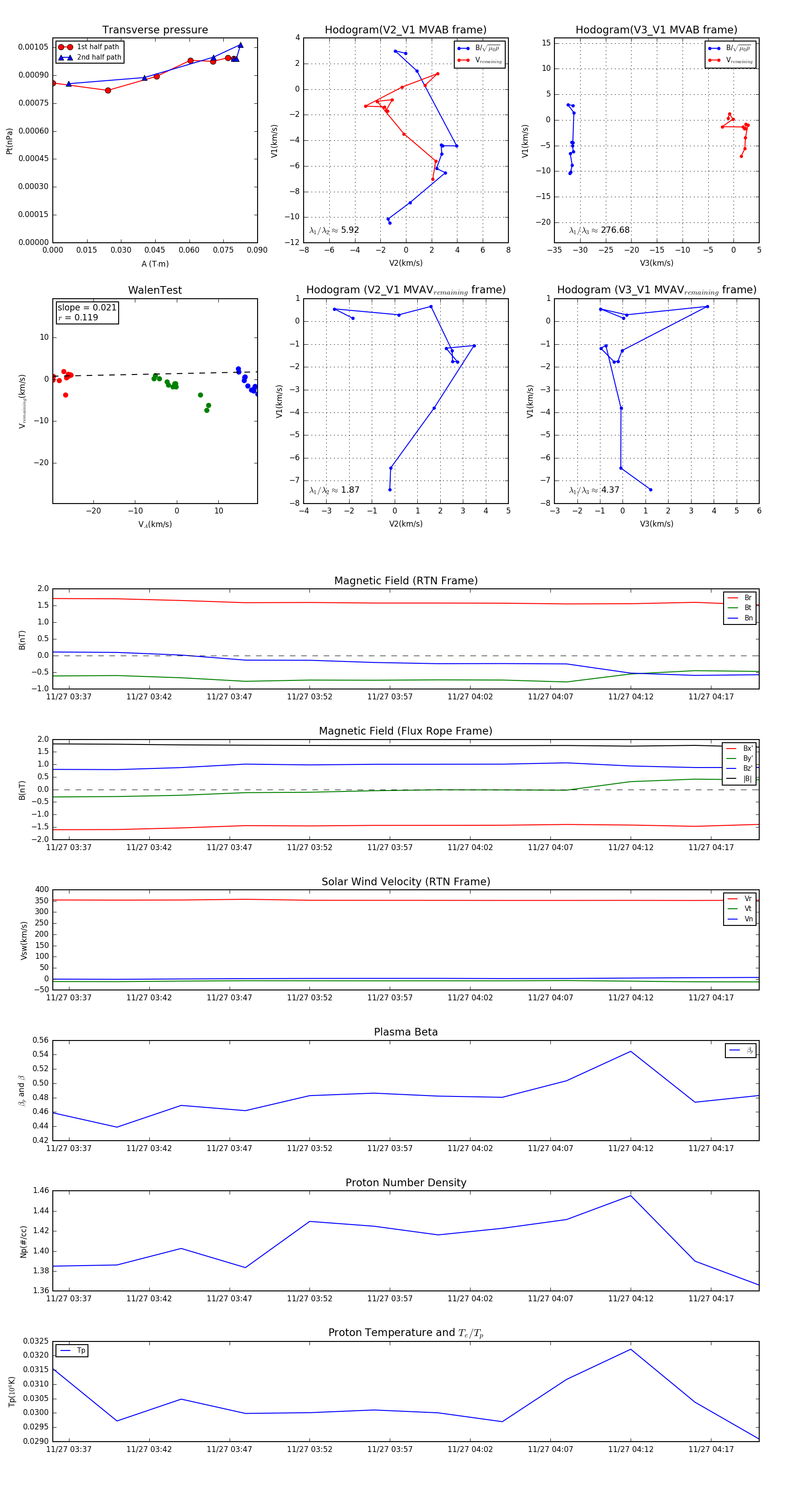Click the λ1/λ3 ≈ 276.68 annotation
The height and width of the screenshot is (1489, 812).
(600, 230)
